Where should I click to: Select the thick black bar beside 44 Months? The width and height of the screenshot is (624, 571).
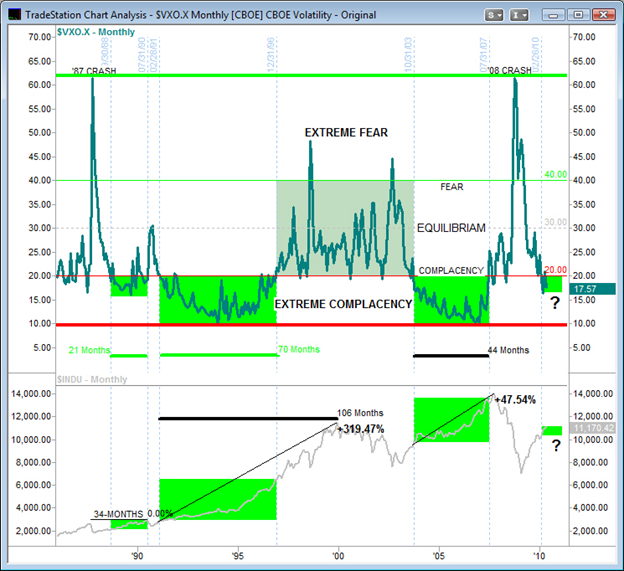pos(451,356)
